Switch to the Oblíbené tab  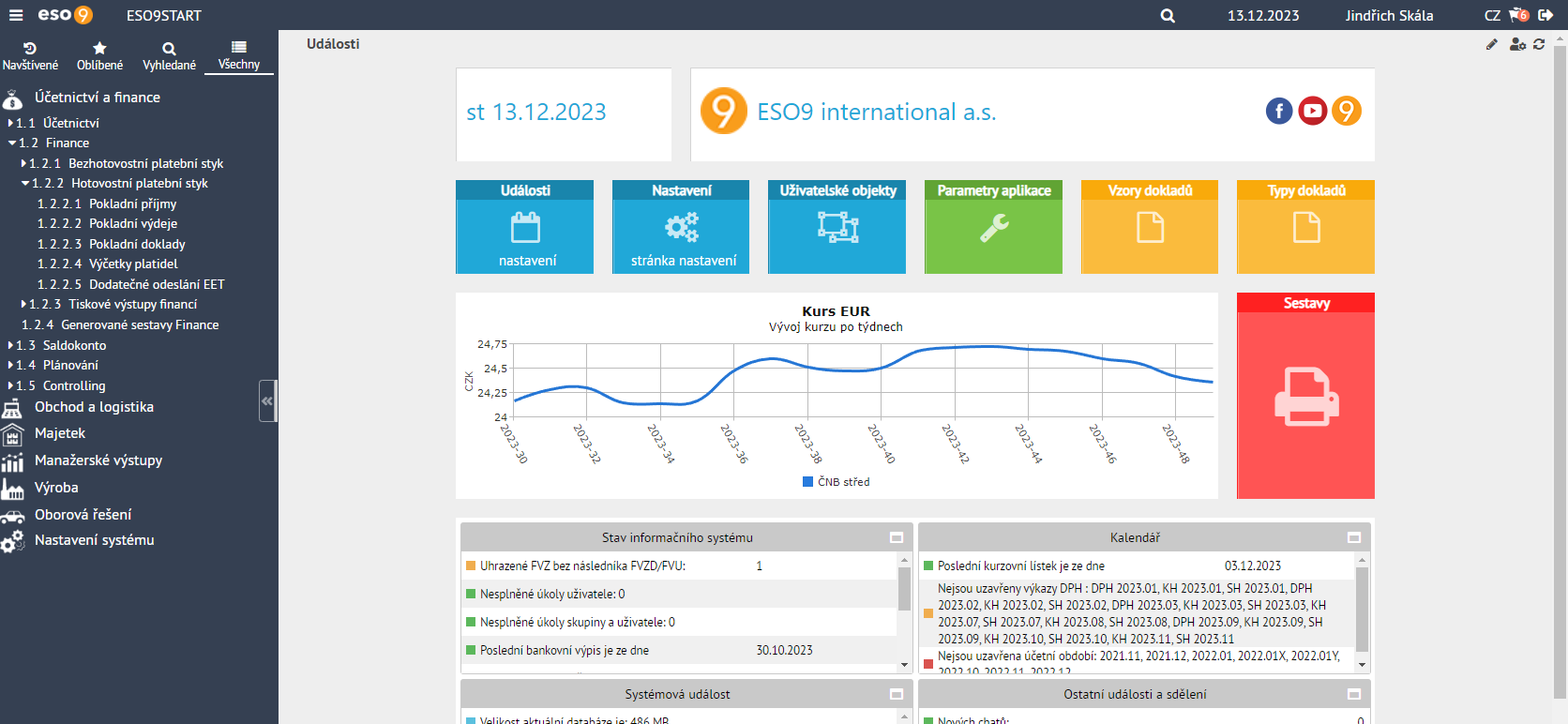[x=99, y=55]
